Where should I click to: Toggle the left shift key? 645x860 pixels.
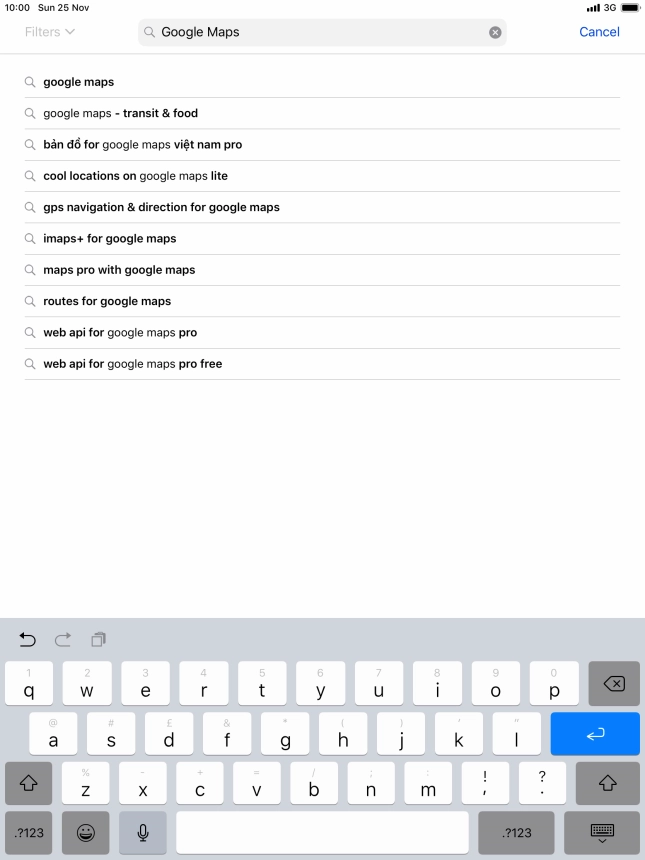29,783
